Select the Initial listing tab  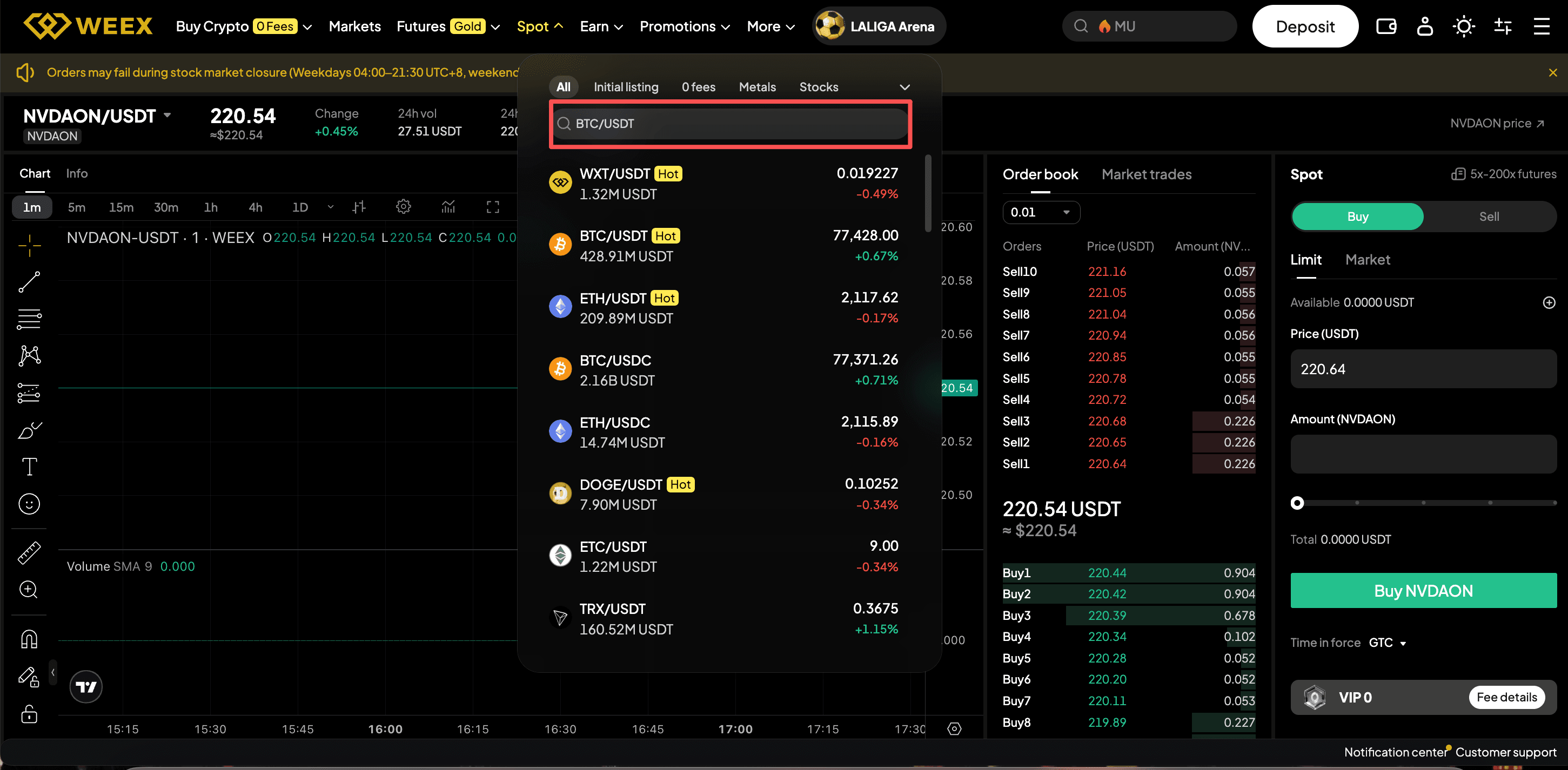pos(626,87)
